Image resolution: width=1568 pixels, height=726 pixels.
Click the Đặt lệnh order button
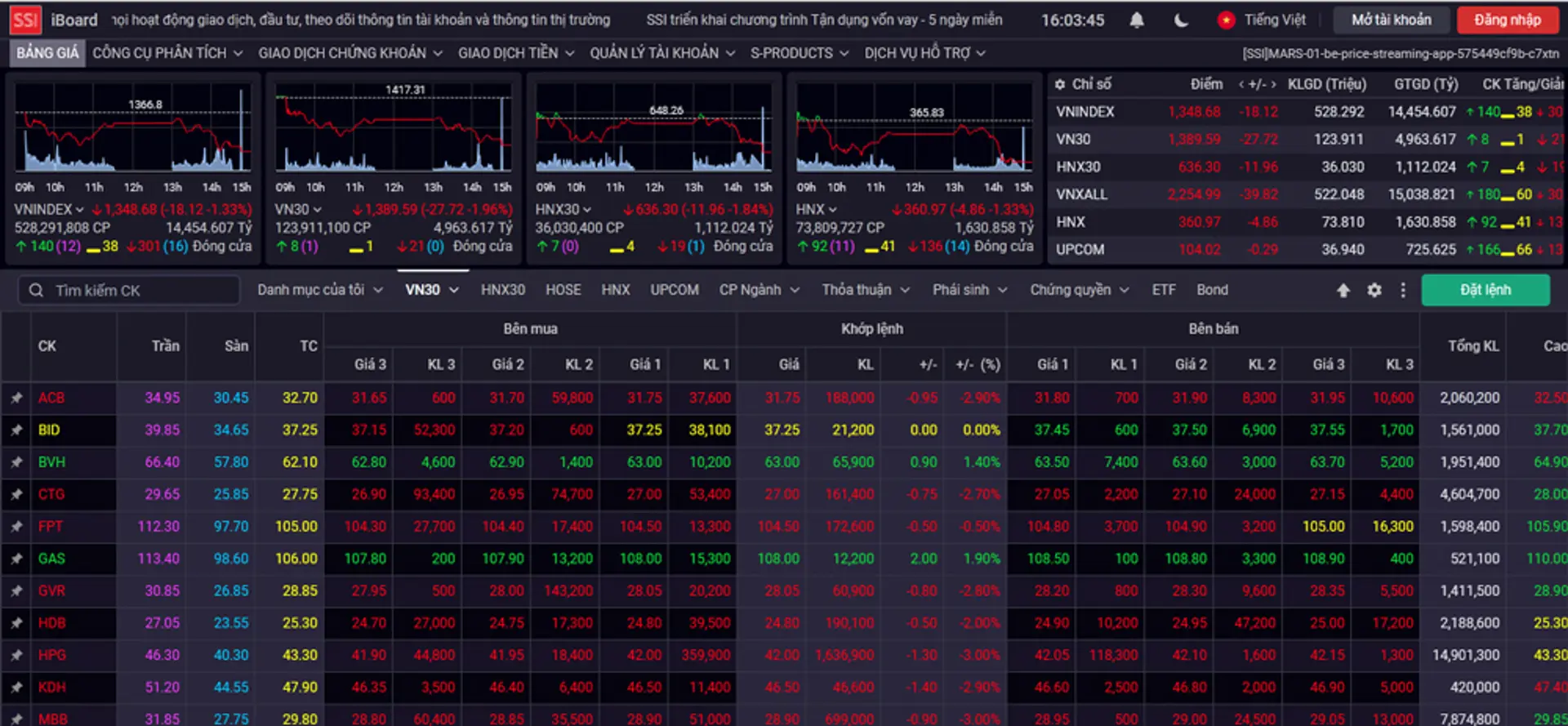[1486, 290]
